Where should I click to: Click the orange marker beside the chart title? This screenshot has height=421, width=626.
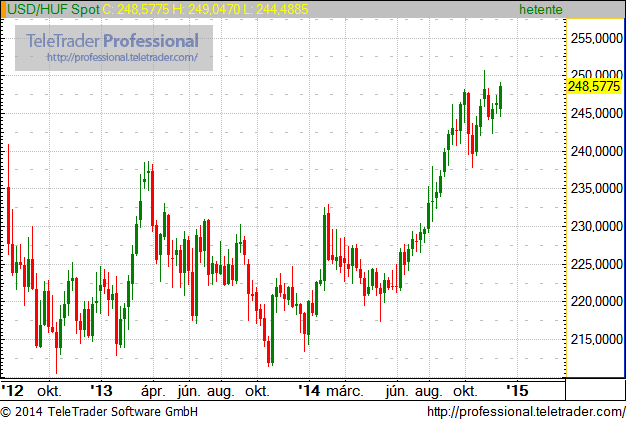[x=3, y=9]
